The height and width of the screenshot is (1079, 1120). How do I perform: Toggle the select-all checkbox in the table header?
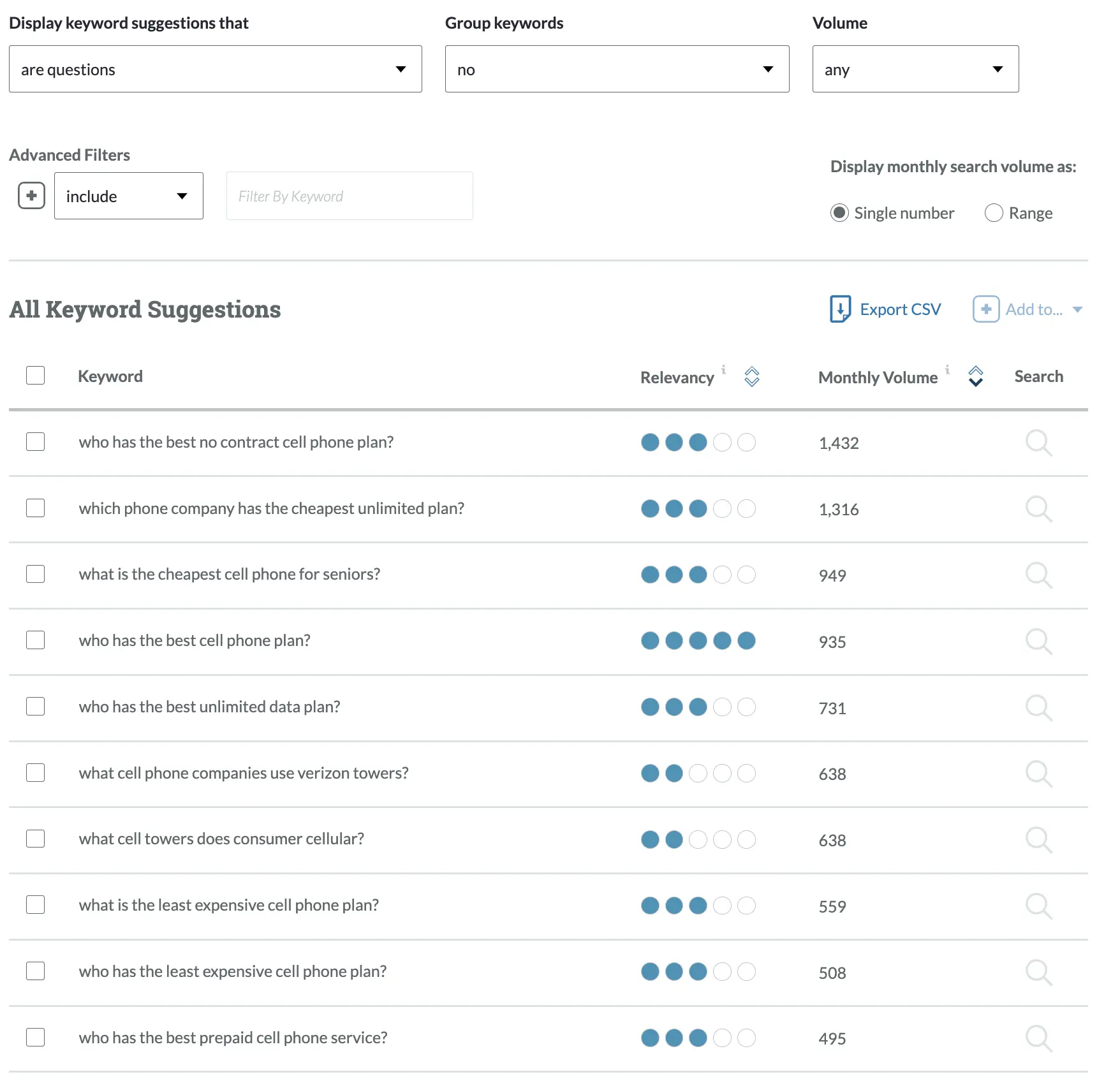click(35, 376)
